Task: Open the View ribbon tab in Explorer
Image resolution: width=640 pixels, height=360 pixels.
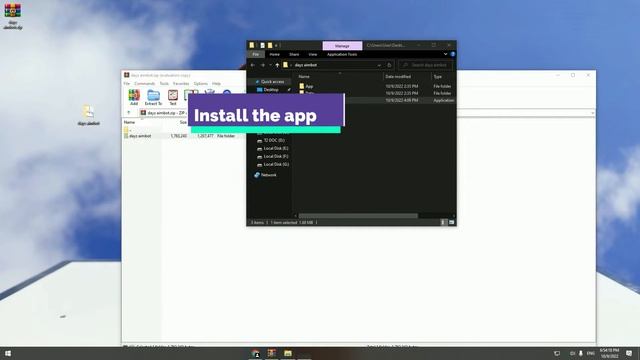Action: (313, 54)
